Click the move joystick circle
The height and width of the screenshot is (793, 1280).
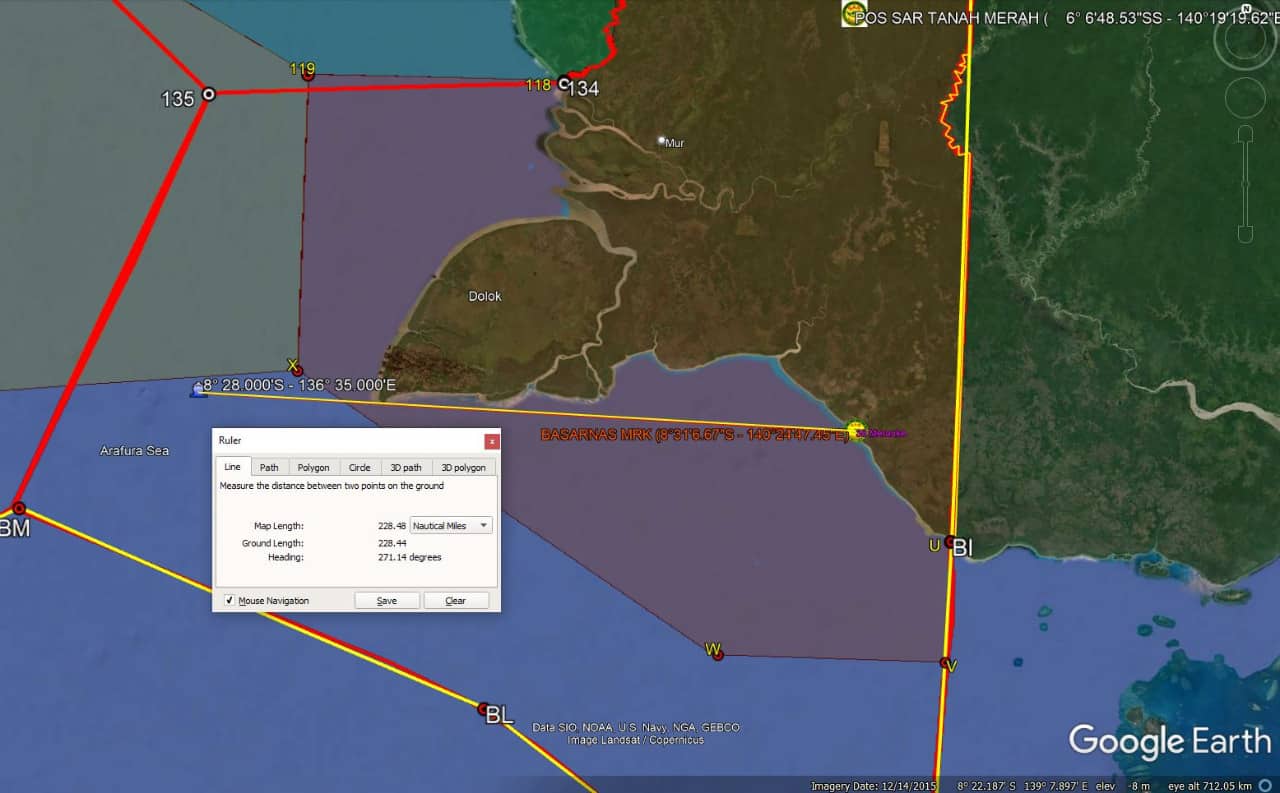tap(1244, 98)
